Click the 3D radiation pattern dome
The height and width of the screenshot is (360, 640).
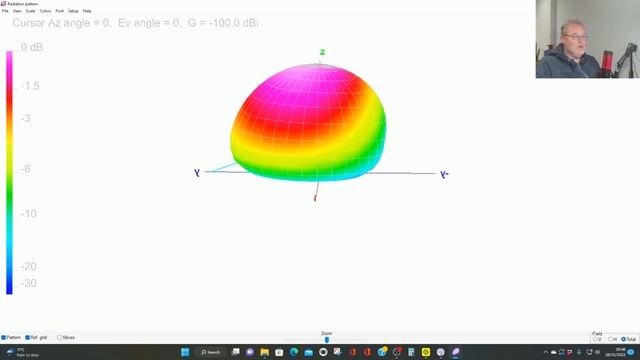click(x=308, y=122)
